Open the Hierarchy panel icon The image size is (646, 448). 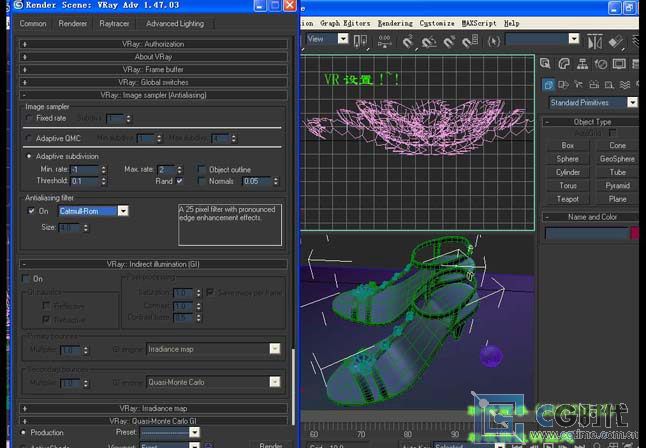(581, 64)
